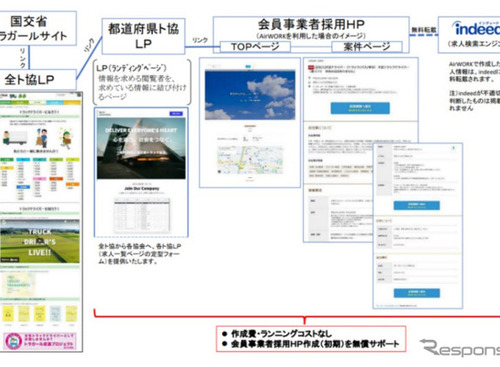This screenshot has width=500, height=367.
Task: Click the LP(ランディングページ) description text
Action: click(x=142, y=82)
